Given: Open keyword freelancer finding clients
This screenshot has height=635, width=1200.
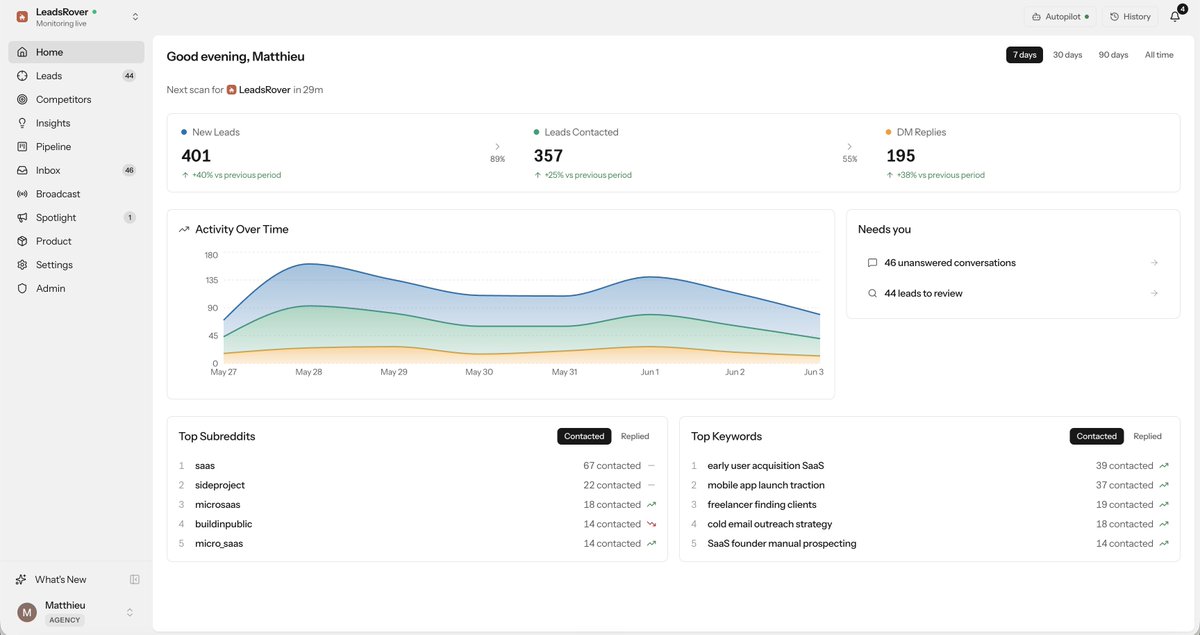Looking at the screenshot, I should (x=930, y=505).
